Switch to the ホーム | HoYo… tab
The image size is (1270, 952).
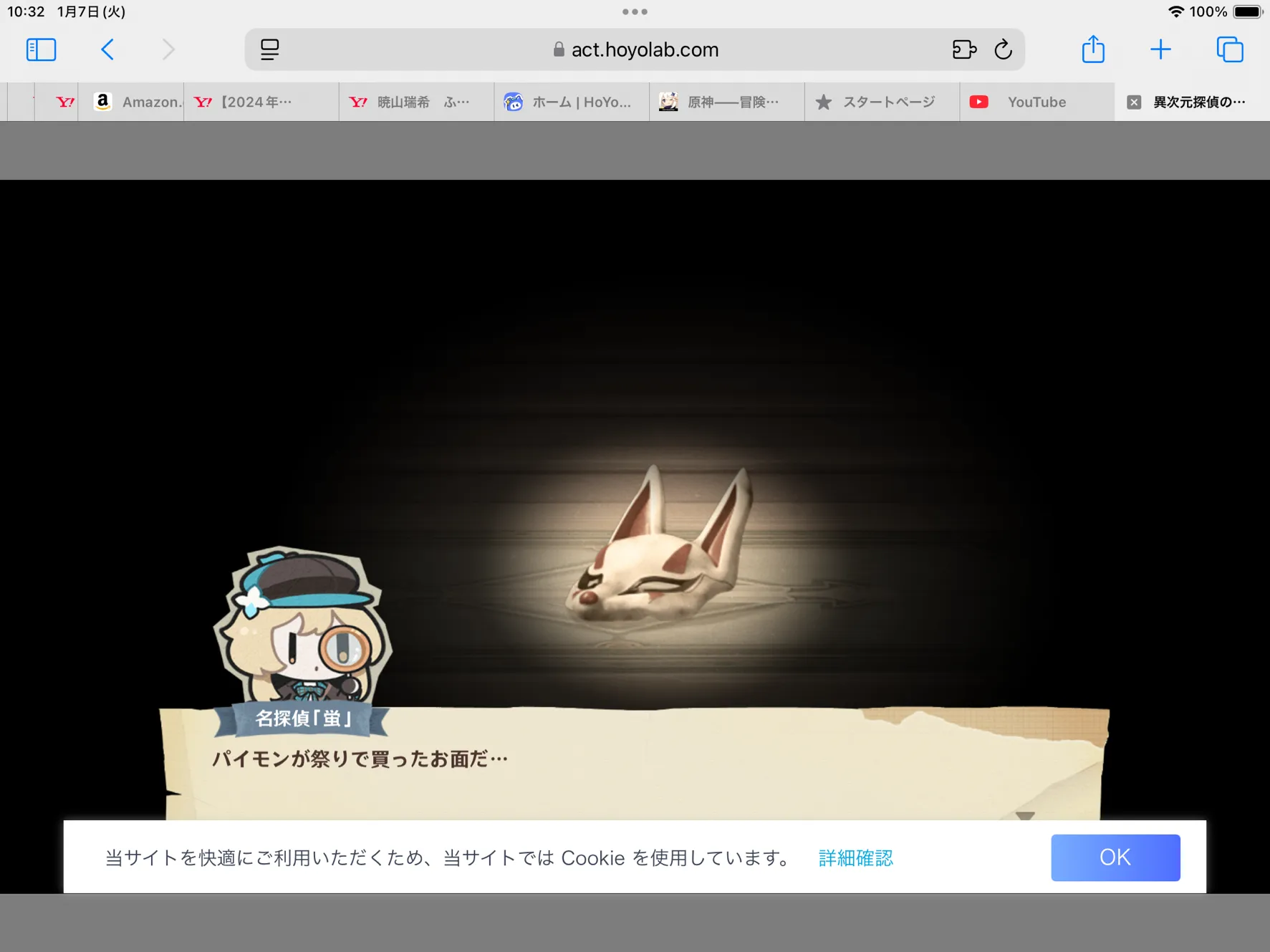pyautogui.click(x=572, y=102)
